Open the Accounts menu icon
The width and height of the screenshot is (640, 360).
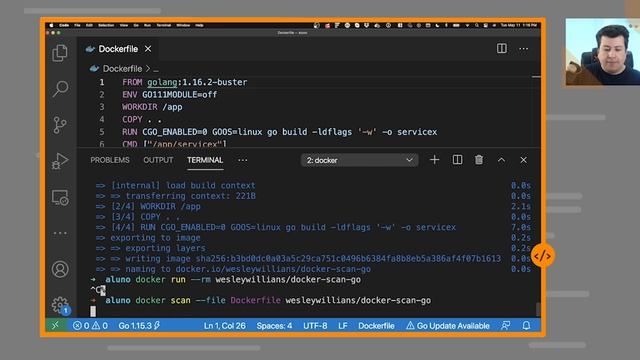tap(60, 269)
